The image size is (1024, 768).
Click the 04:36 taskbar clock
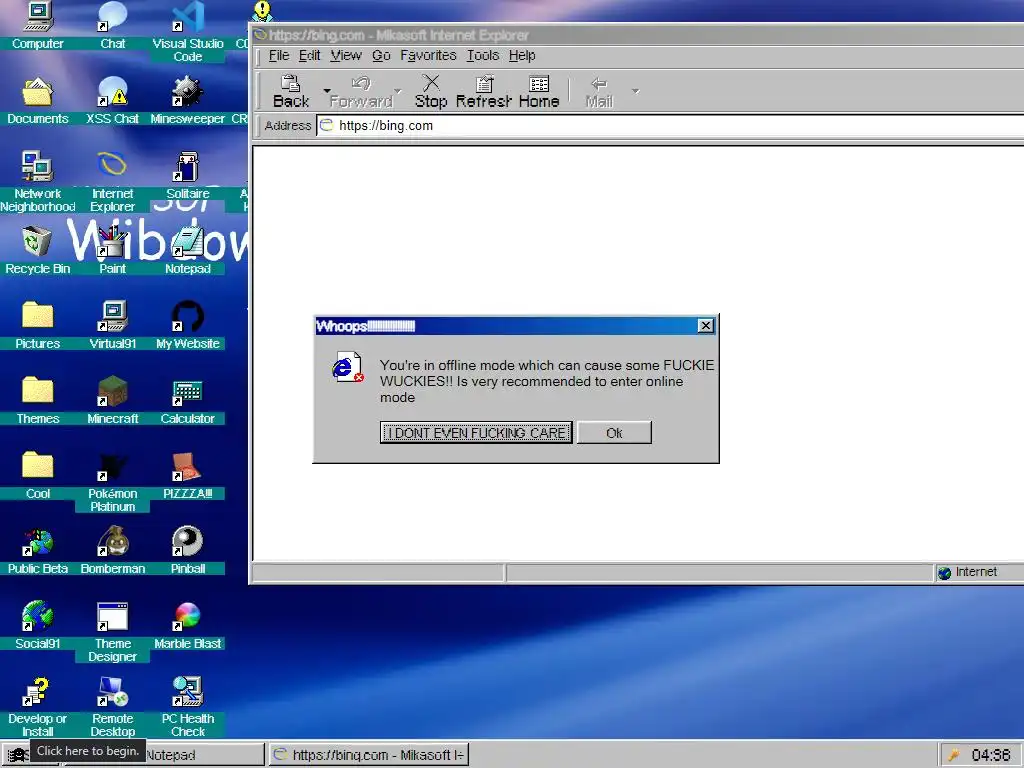[991, 755]
